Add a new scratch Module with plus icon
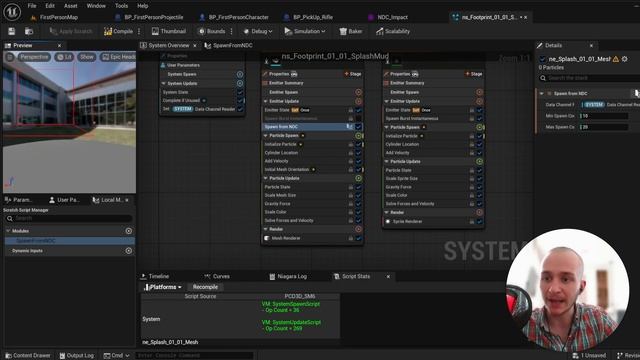Screen dimensions: 640x360 (129, 231)
